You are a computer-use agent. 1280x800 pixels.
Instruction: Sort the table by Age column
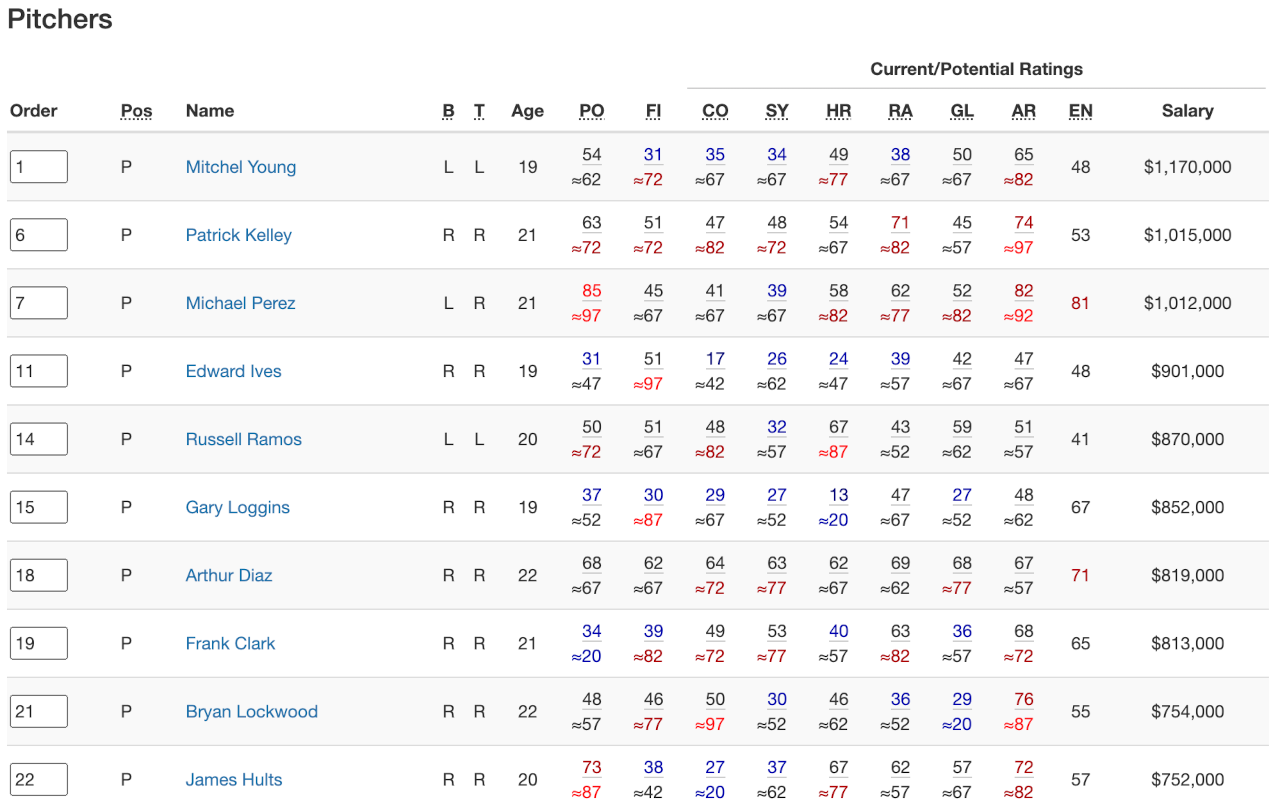[x=527, y=111]
